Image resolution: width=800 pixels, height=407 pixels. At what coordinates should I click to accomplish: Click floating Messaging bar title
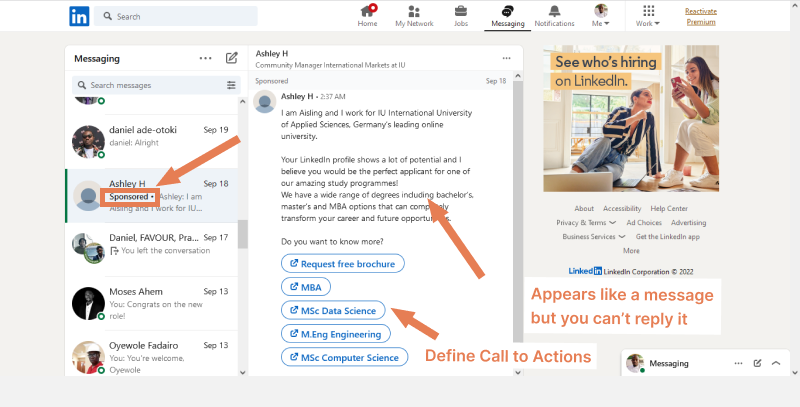tap(668, 363)
